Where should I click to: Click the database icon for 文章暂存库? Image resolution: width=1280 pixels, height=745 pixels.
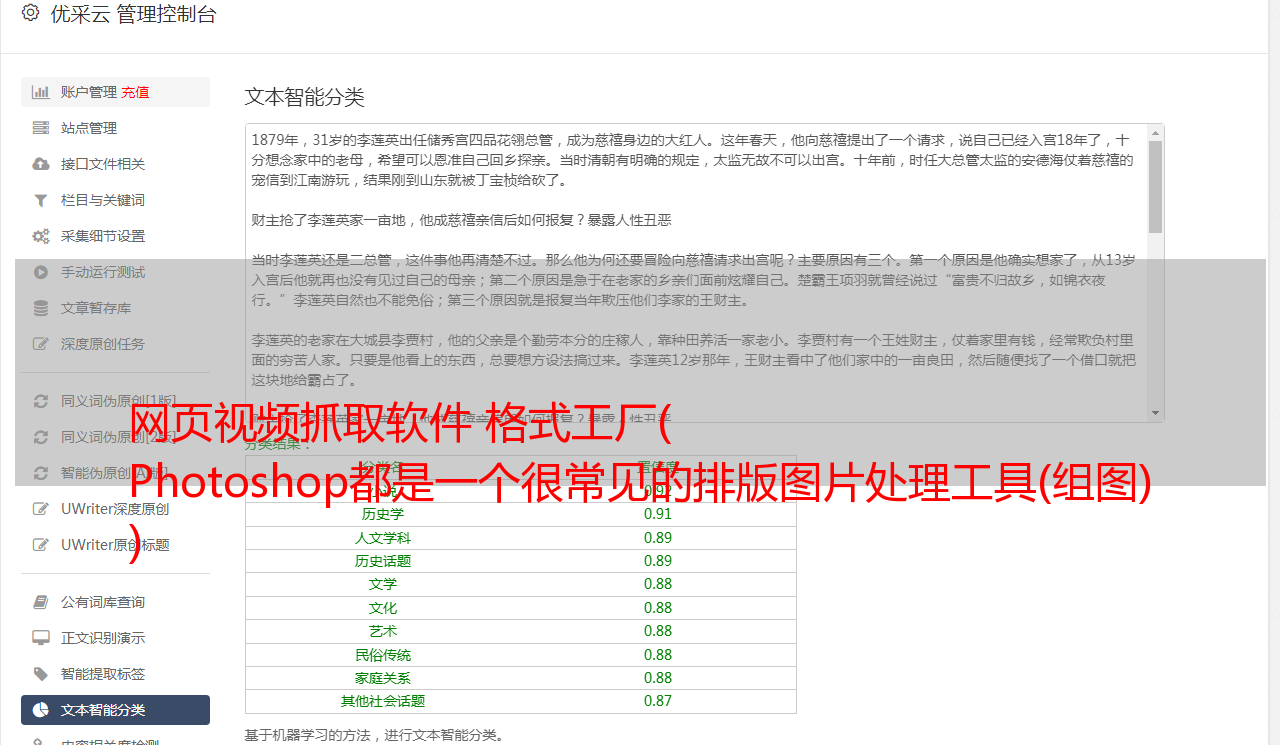(x=41, y=308)
